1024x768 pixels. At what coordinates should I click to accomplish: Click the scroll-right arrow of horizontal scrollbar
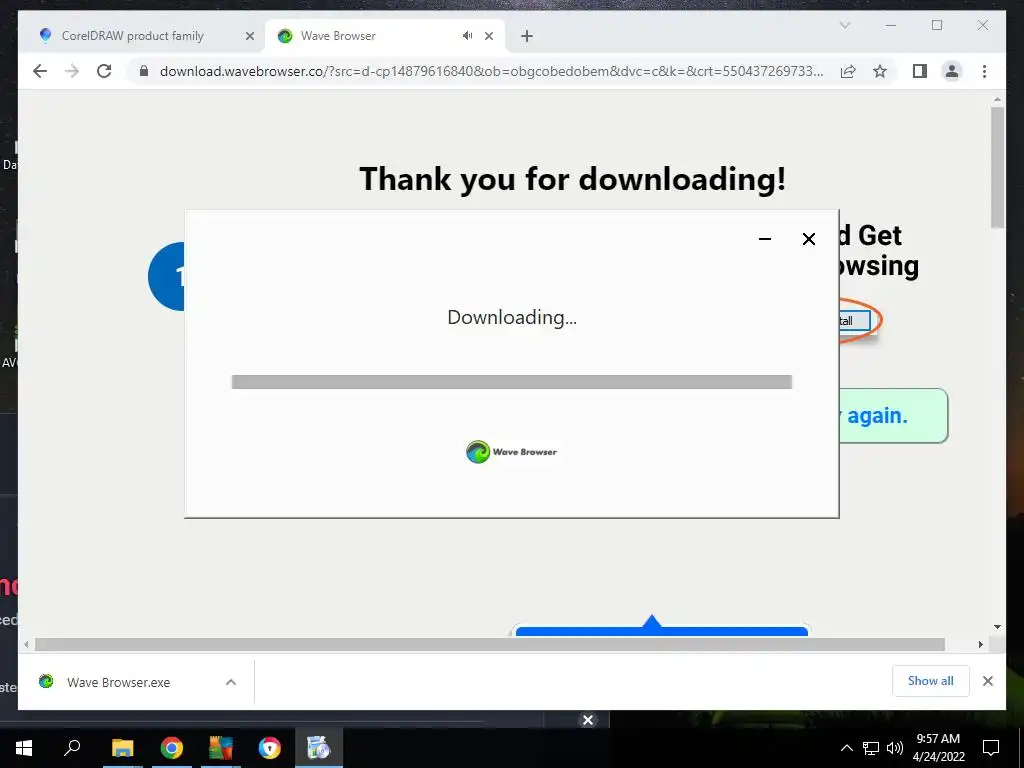click(x=981, y=645)
